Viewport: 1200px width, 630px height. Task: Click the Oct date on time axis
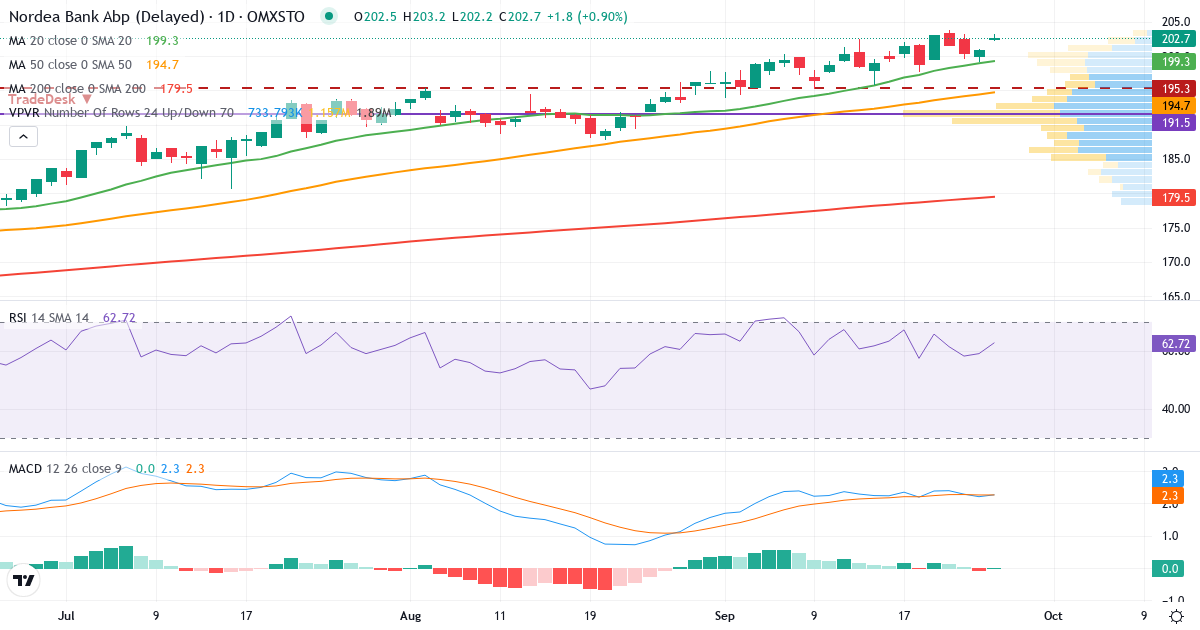tap(1053, 616)
